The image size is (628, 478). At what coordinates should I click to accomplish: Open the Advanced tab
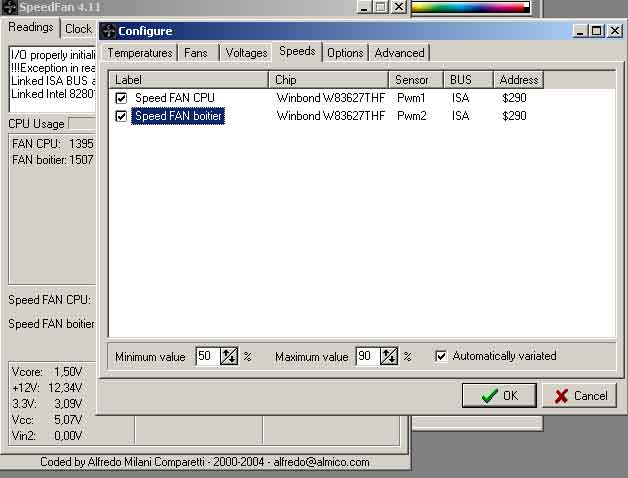tap(399, 53)
